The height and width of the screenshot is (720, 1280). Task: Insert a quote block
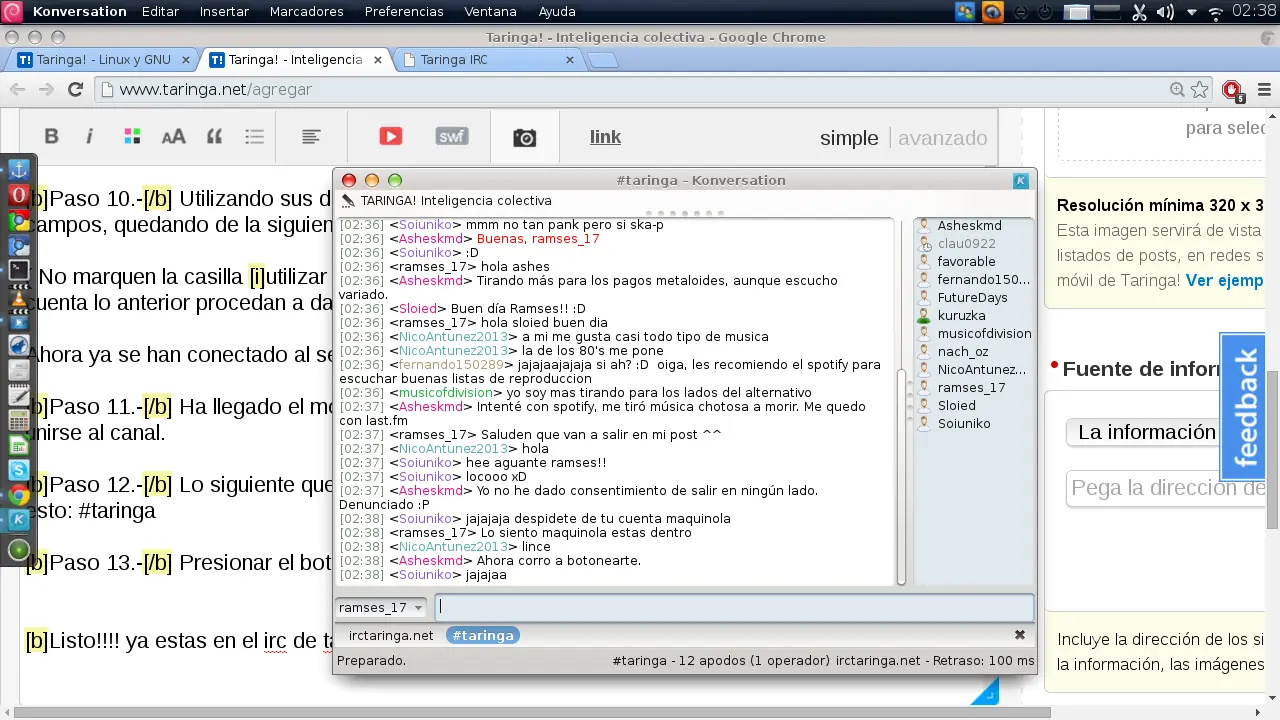click(x=214, y=137)
